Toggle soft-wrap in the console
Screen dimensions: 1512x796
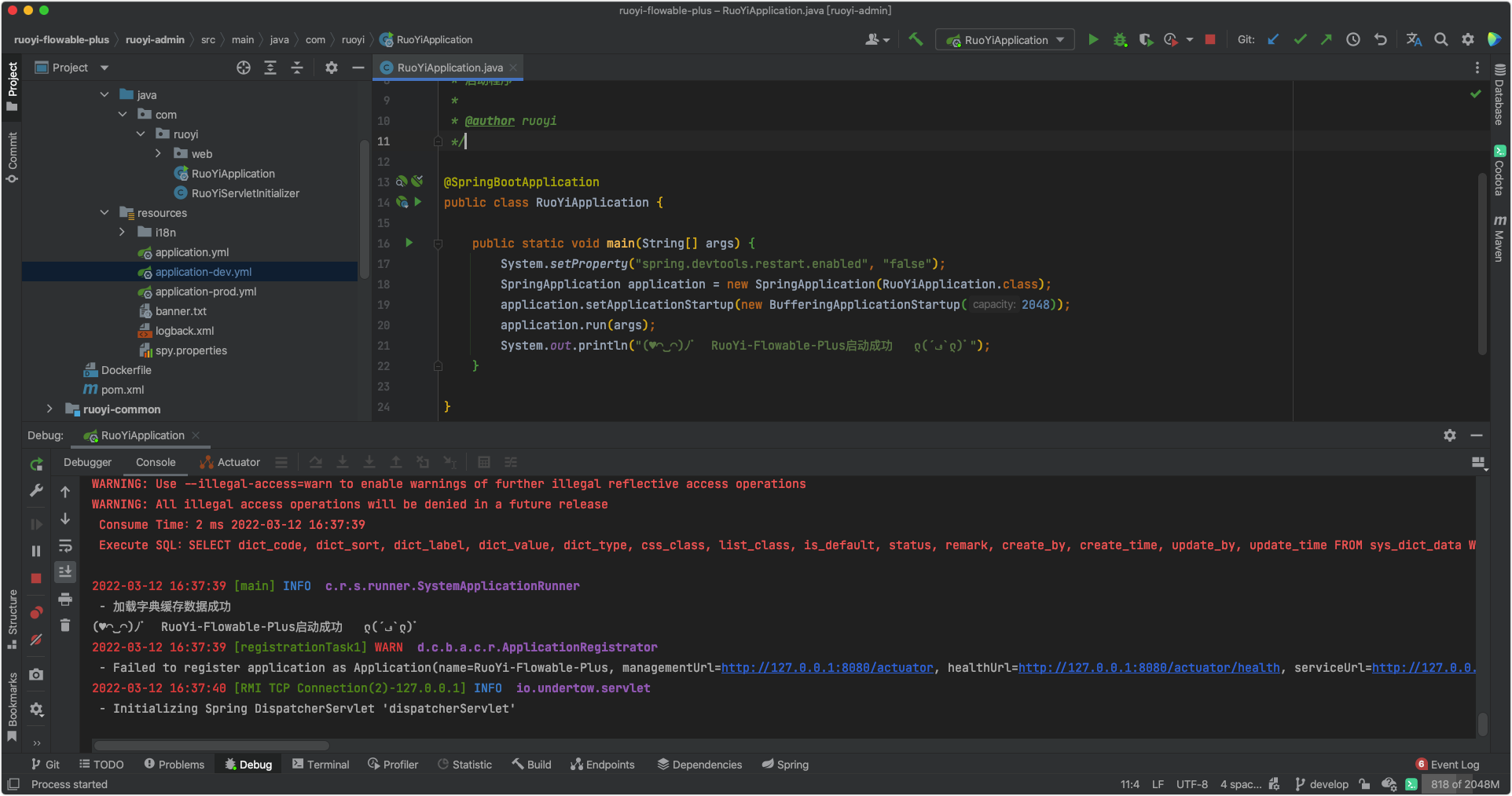65,545
